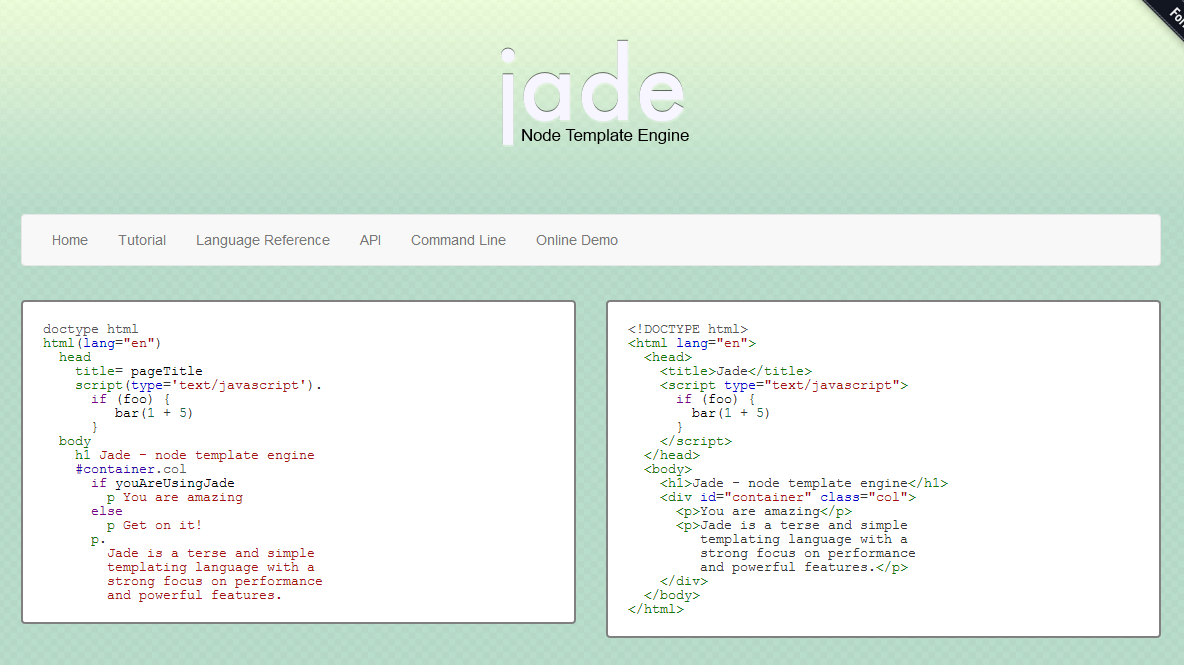Click the '#container.col' line
The height and width of the screenshot is (665, 1184).
coord(131,469)
